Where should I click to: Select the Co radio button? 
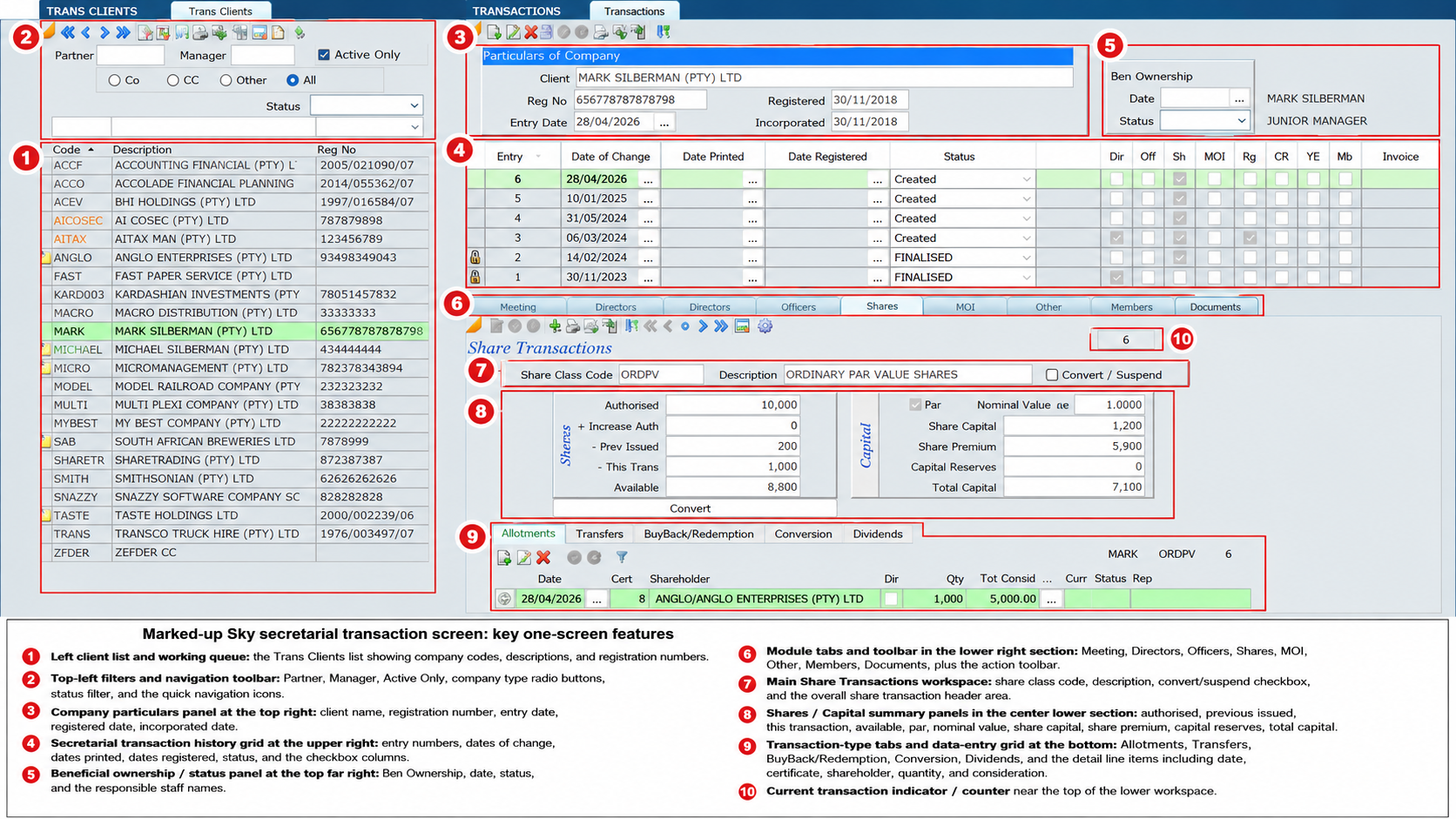tap(114, 80)
